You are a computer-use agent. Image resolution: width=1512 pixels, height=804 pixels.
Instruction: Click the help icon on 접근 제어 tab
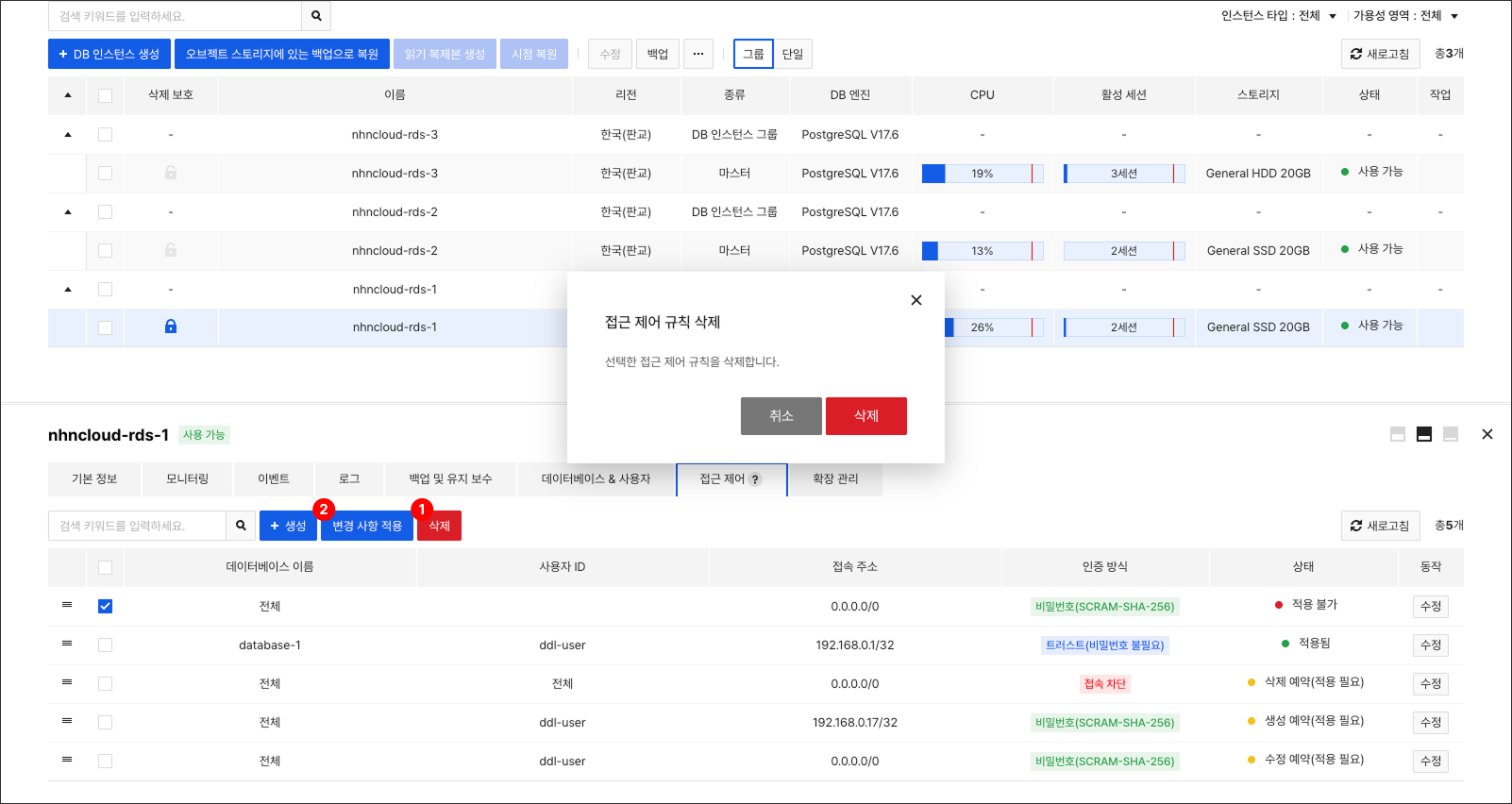(x=755, y=479)
